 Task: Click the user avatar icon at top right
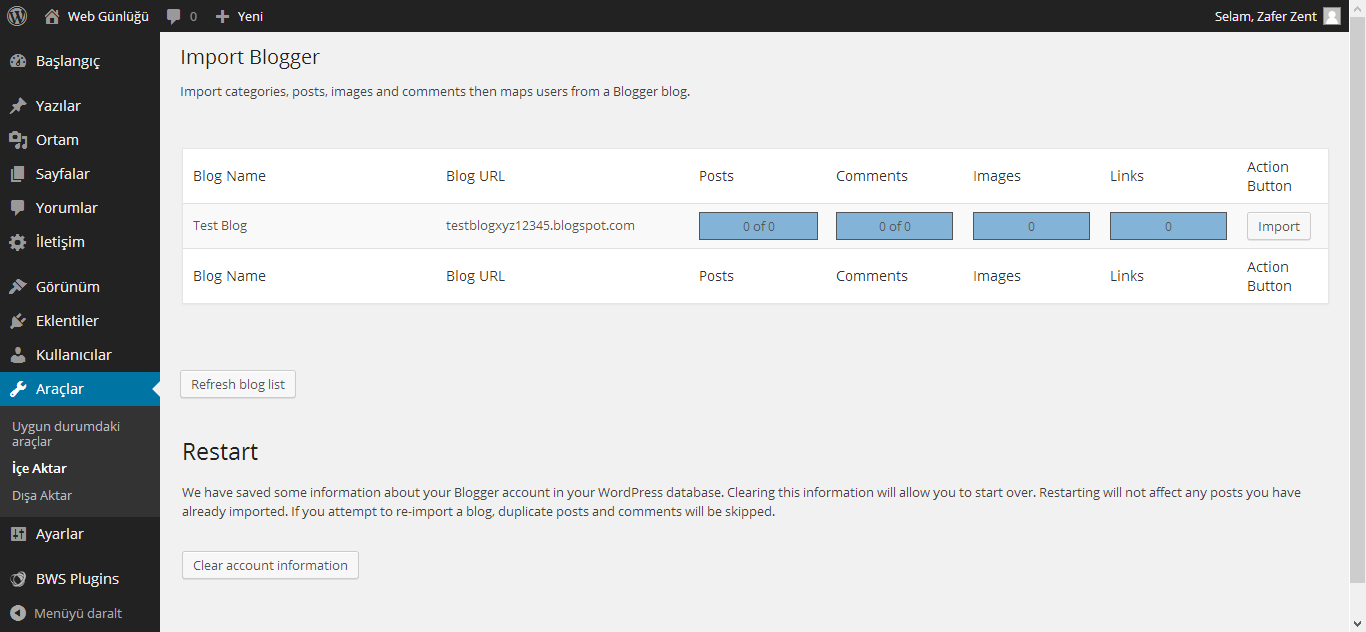1331,16
